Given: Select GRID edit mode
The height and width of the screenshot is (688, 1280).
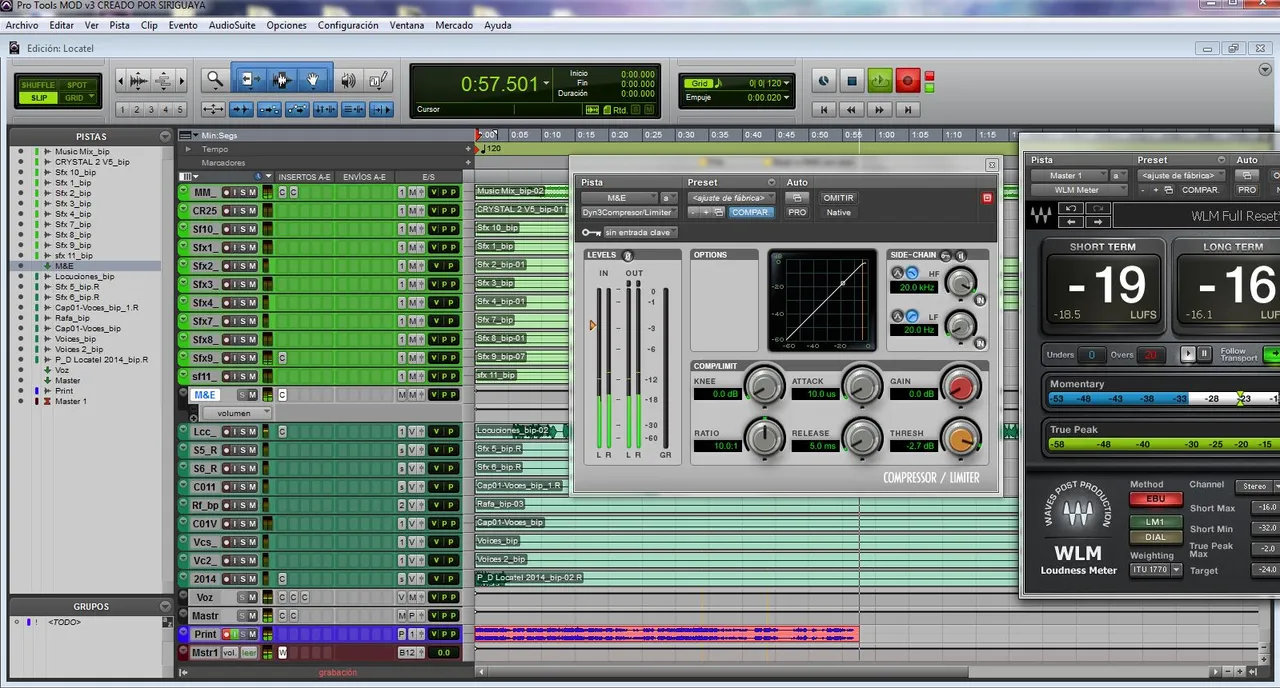Looking at the screenshot, I should 77,98.
